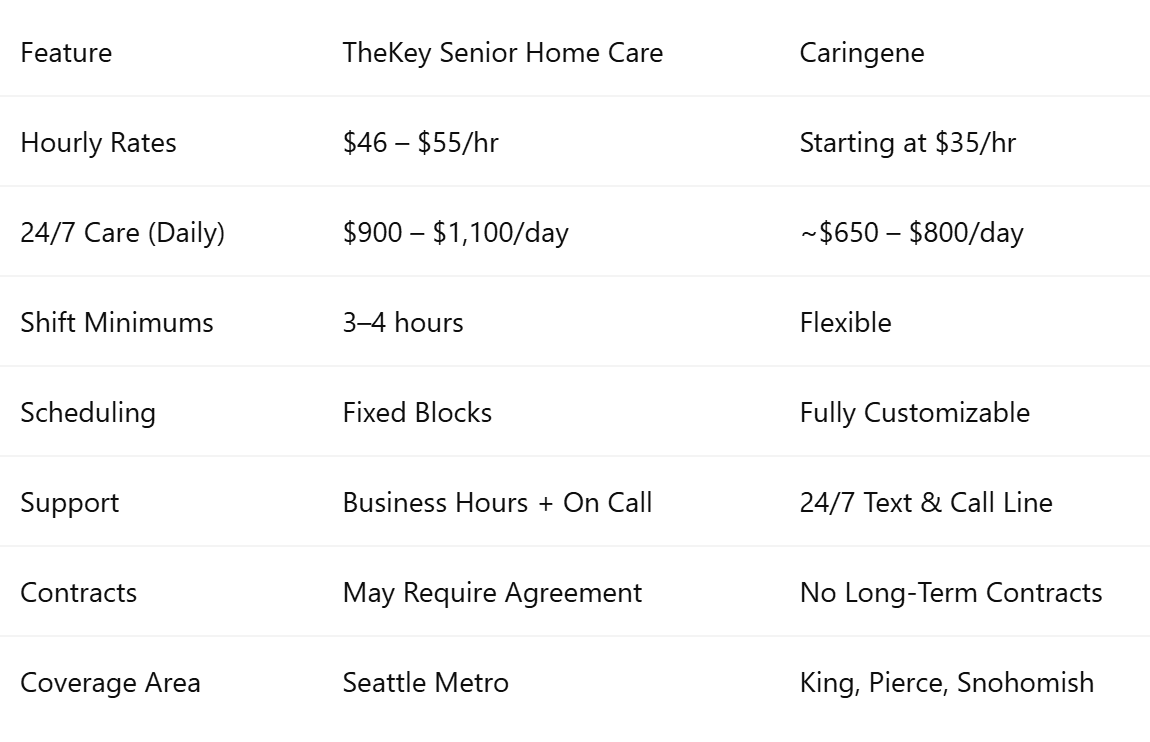1150x742 pixels.
Task: Select May Require Agreement cell
Action: point(492,593)
